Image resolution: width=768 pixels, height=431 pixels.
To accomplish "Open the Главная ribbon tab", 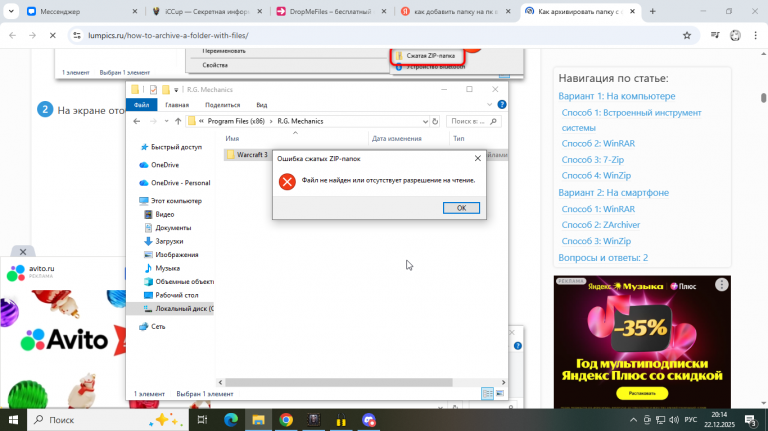I will (x=177, y=105).
